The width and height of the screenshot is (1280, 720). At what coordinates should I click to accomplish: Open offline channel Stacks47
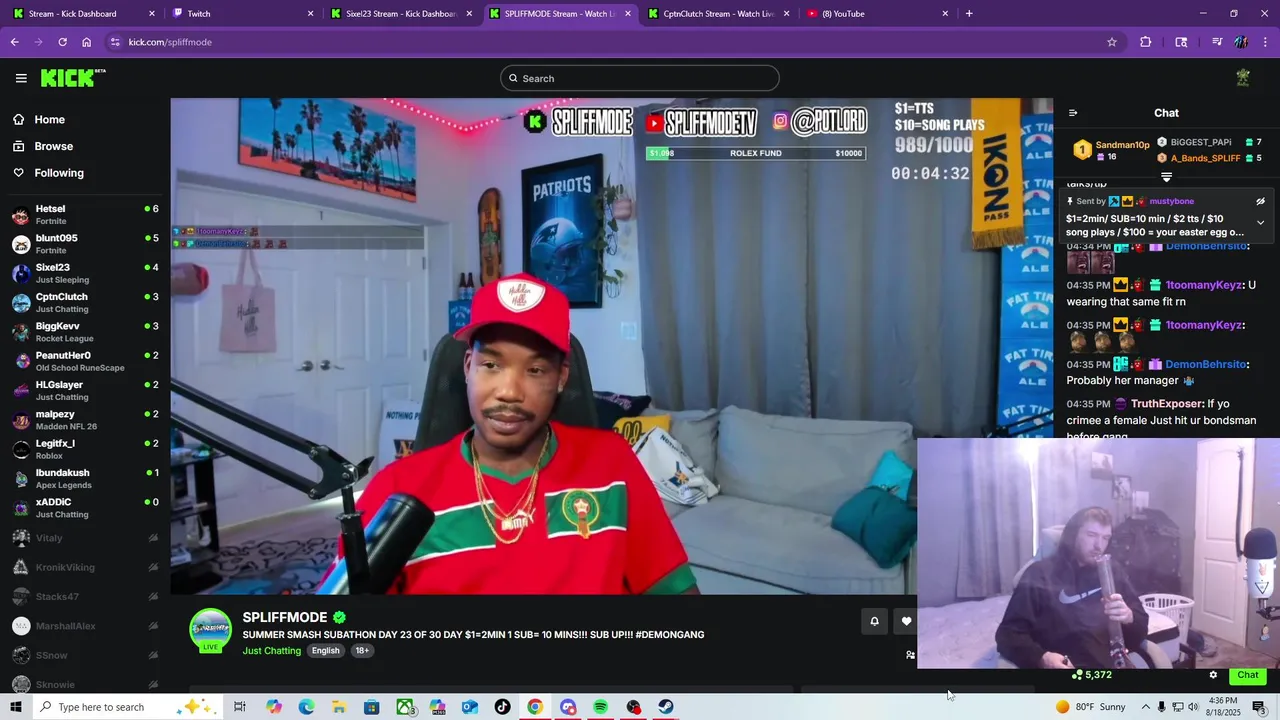[x=85, y=597]
